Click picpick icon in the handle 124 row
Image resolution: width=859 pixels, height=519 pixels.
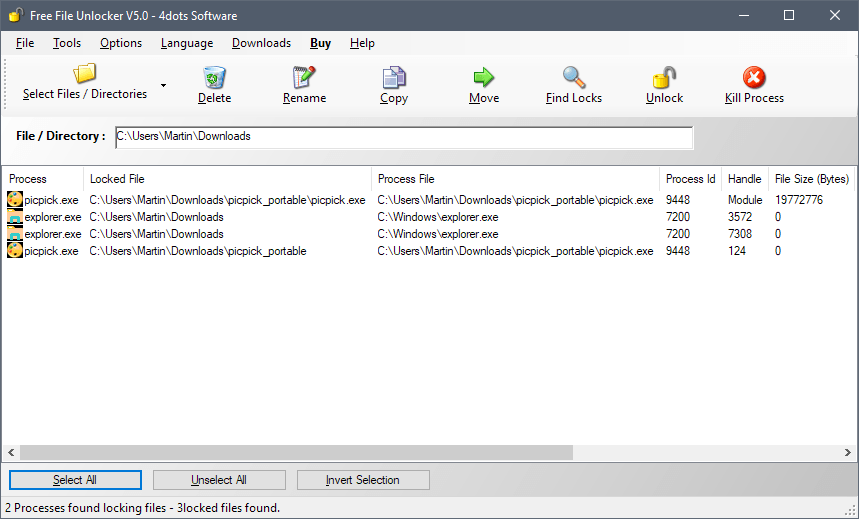[x=15, y=251]
